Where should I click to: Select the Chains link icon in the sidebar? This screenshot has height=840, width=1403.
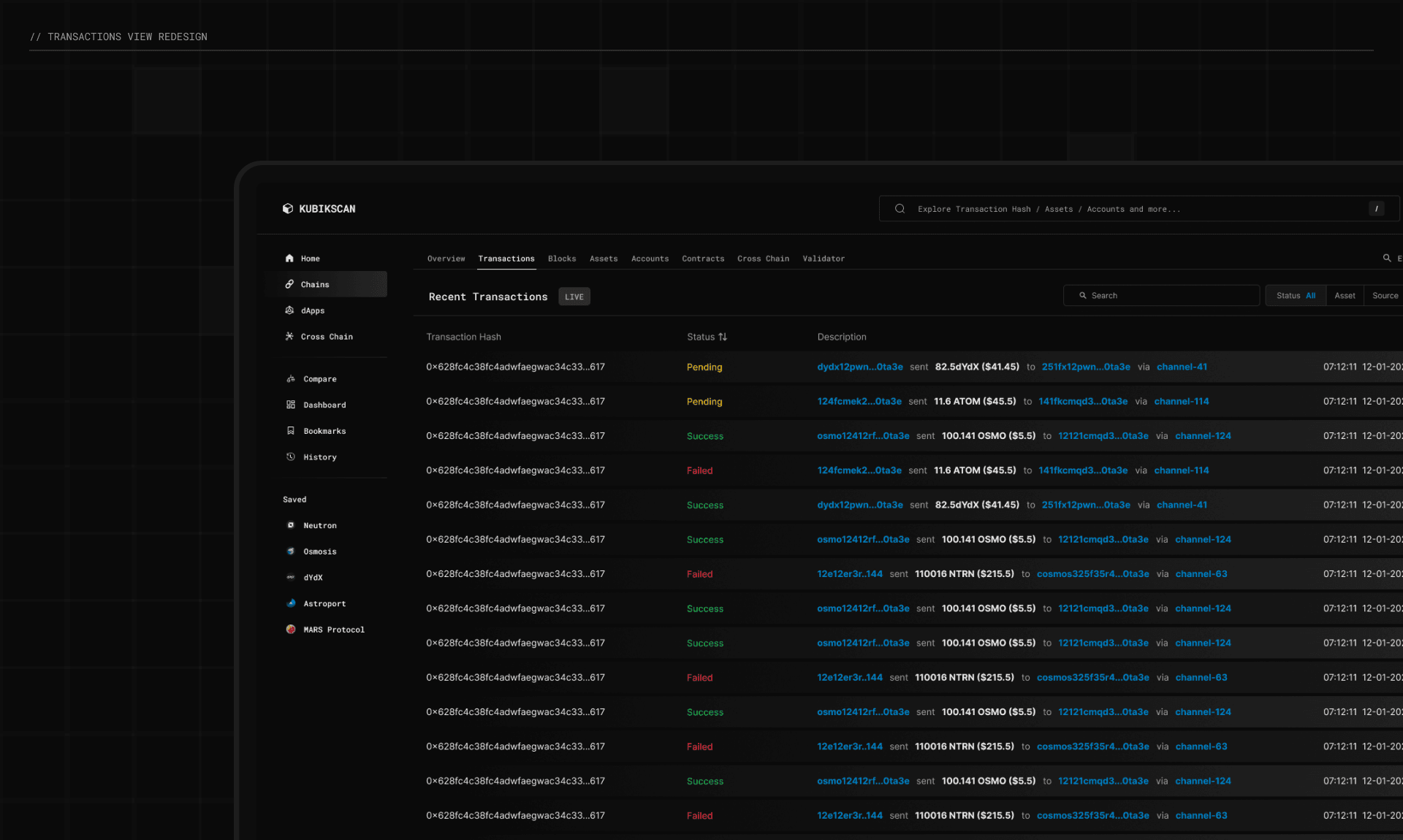[289, 284]
